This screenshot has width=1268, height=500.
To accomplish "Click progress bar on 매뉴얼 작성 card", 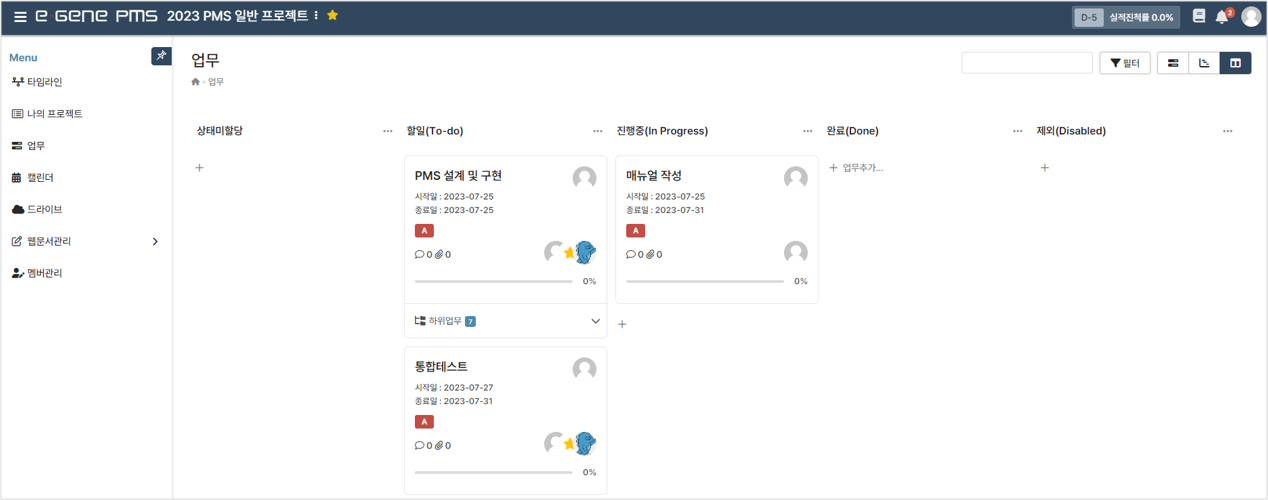I will [705, 282].
